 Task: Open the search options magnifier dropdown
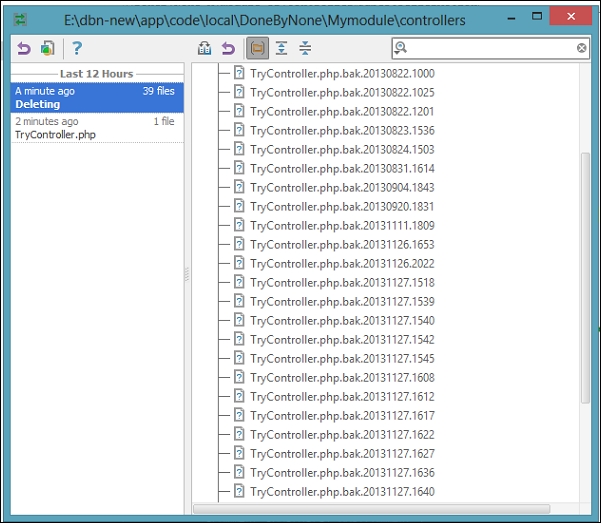tap(401, 48)
